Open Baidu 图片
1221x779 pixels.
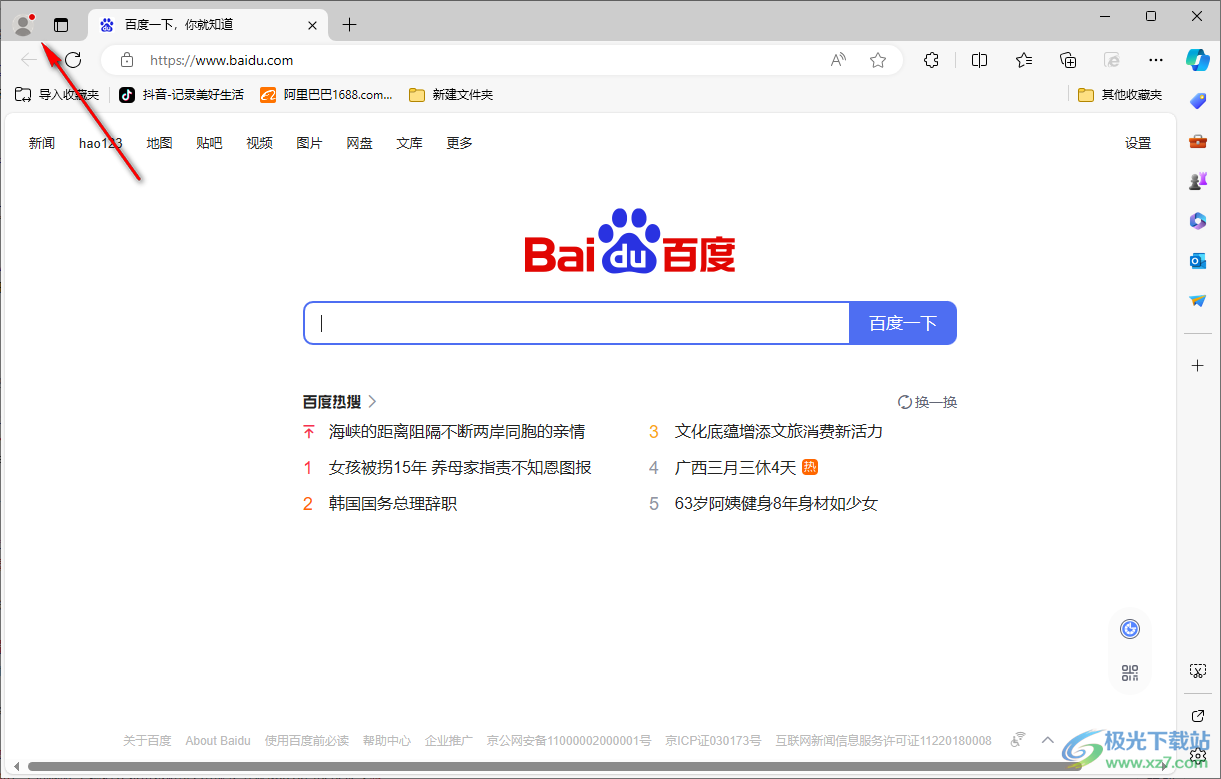tap(310, 143)
